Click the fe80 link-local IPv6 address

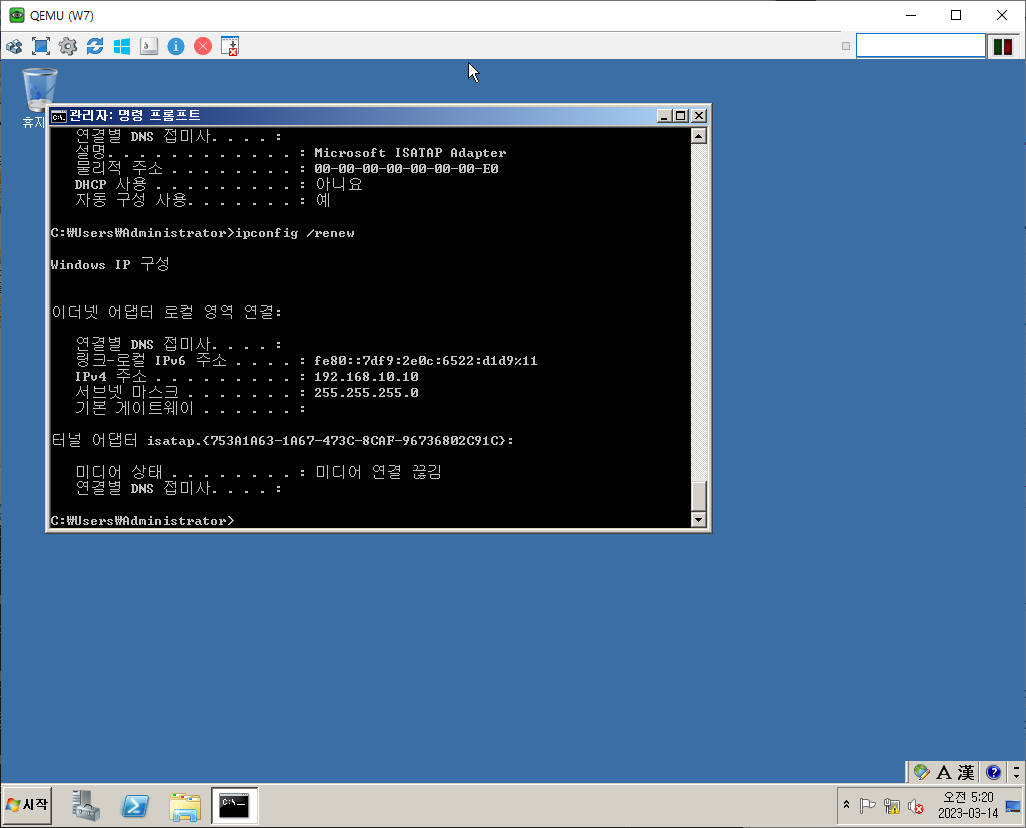click(425, 361)
